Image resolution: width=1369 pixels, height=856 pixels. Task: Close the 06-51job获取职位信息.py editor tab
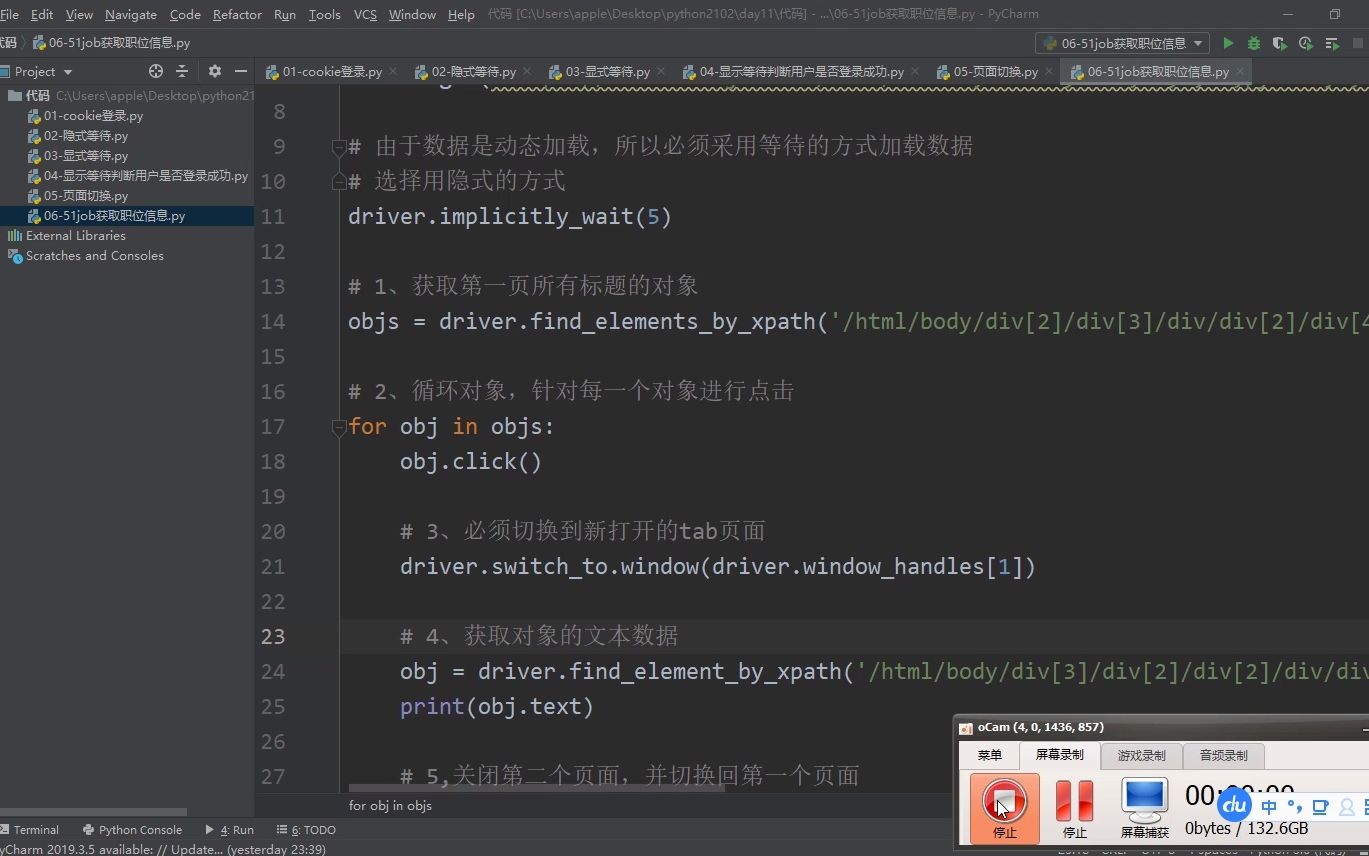click(1240, 71)
